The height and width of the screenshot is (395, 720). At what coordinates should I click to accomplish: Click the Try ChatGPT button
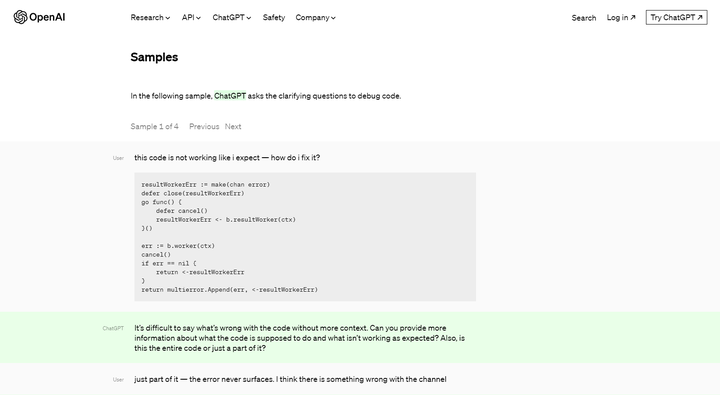tap(676, 17)
